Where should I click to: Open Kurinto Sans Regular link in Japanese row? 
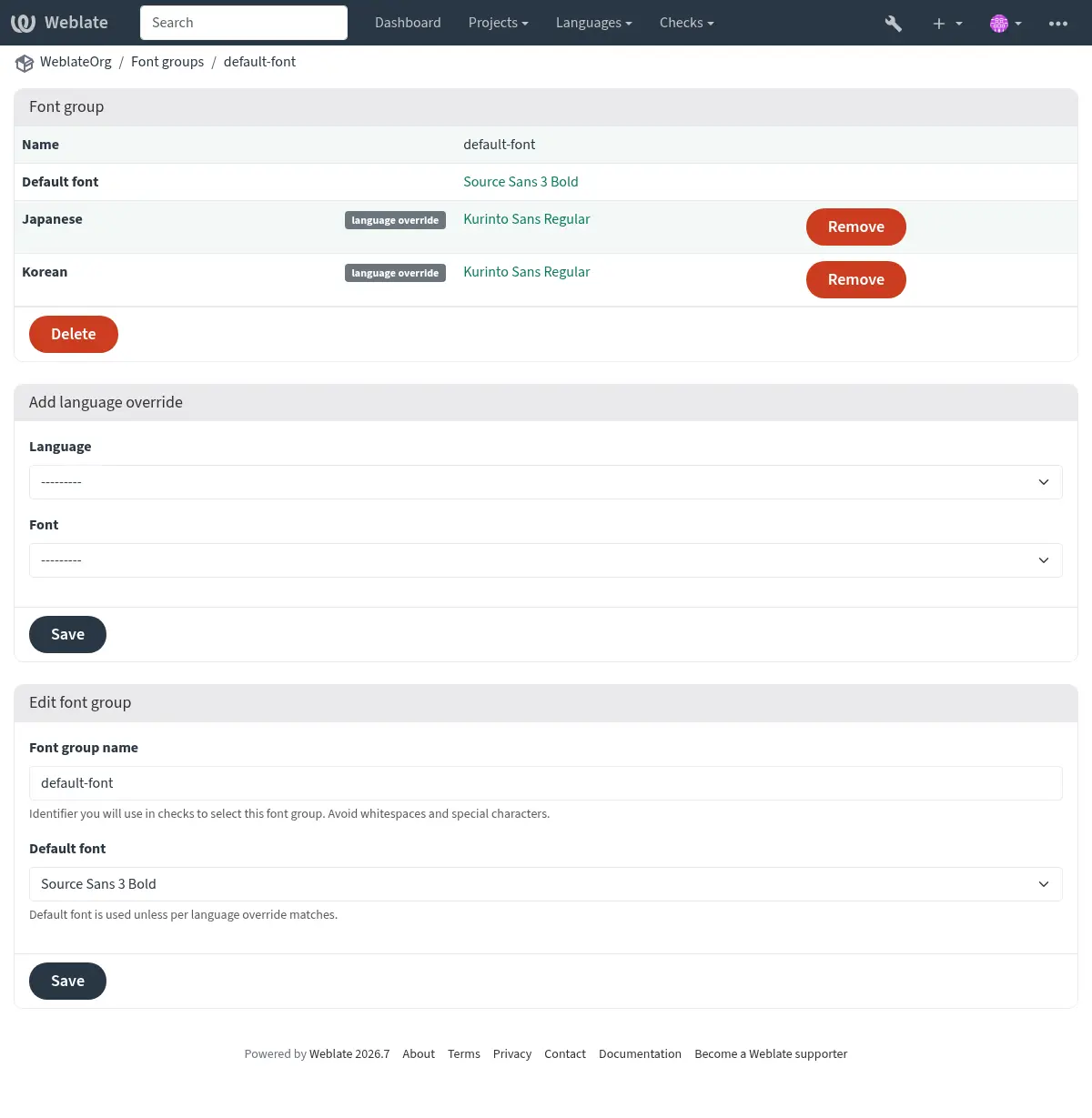click(526, 219)
